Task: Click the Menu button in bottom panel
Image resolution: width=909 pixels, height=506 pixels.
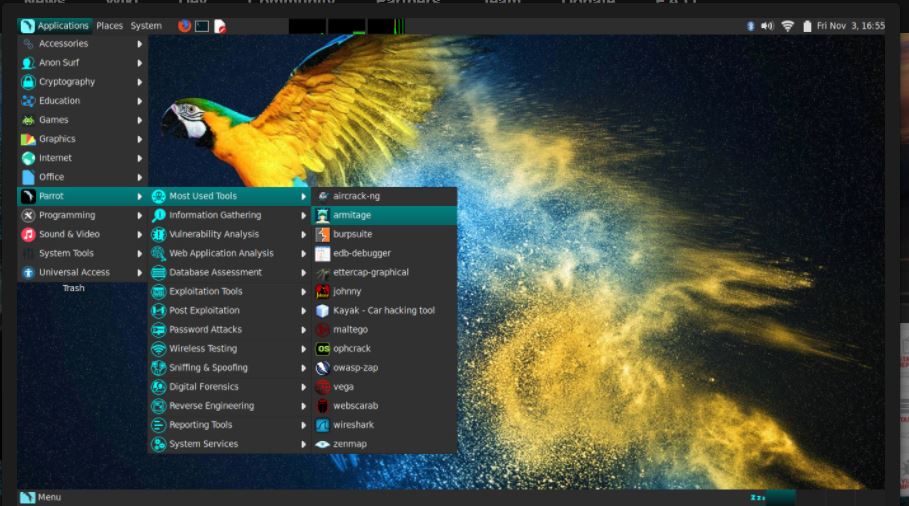Action: [41, 497]
